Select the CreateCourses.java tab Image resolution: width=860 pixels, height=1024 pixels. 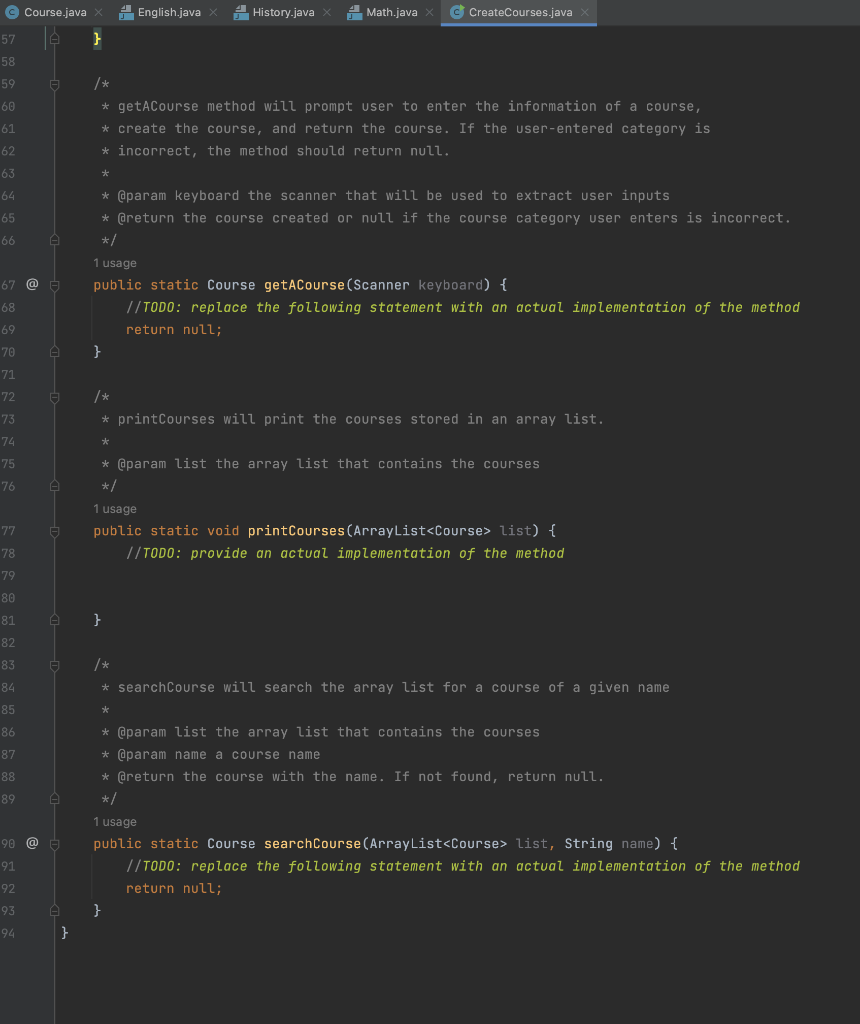[x=520, y=12]
